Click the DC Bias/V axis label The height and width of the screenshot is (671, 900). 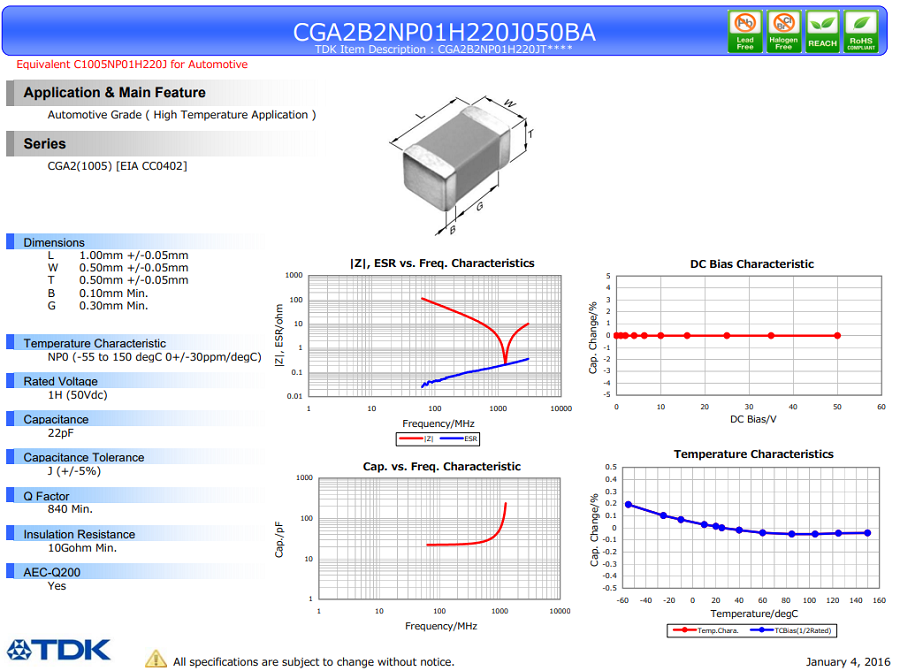pyautogui.click(x=753, y=419)
